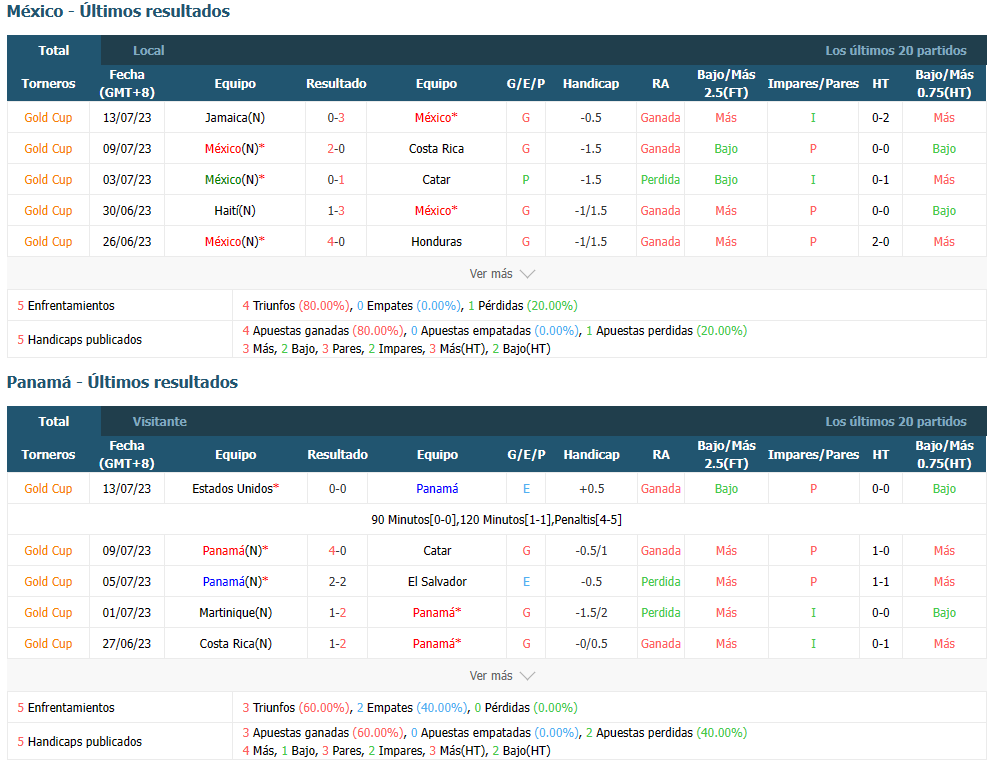This screenshot has width=995, height=768.
Task: Open Gold Cup link for 09/07/23 Panamá-Catar match
Action: 48,550
